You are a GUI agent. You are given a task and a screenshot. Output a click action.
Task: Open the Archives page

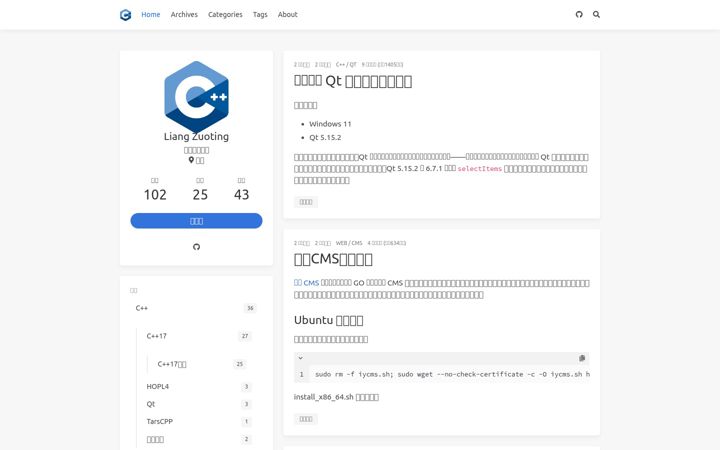click(x=184, y=15)
